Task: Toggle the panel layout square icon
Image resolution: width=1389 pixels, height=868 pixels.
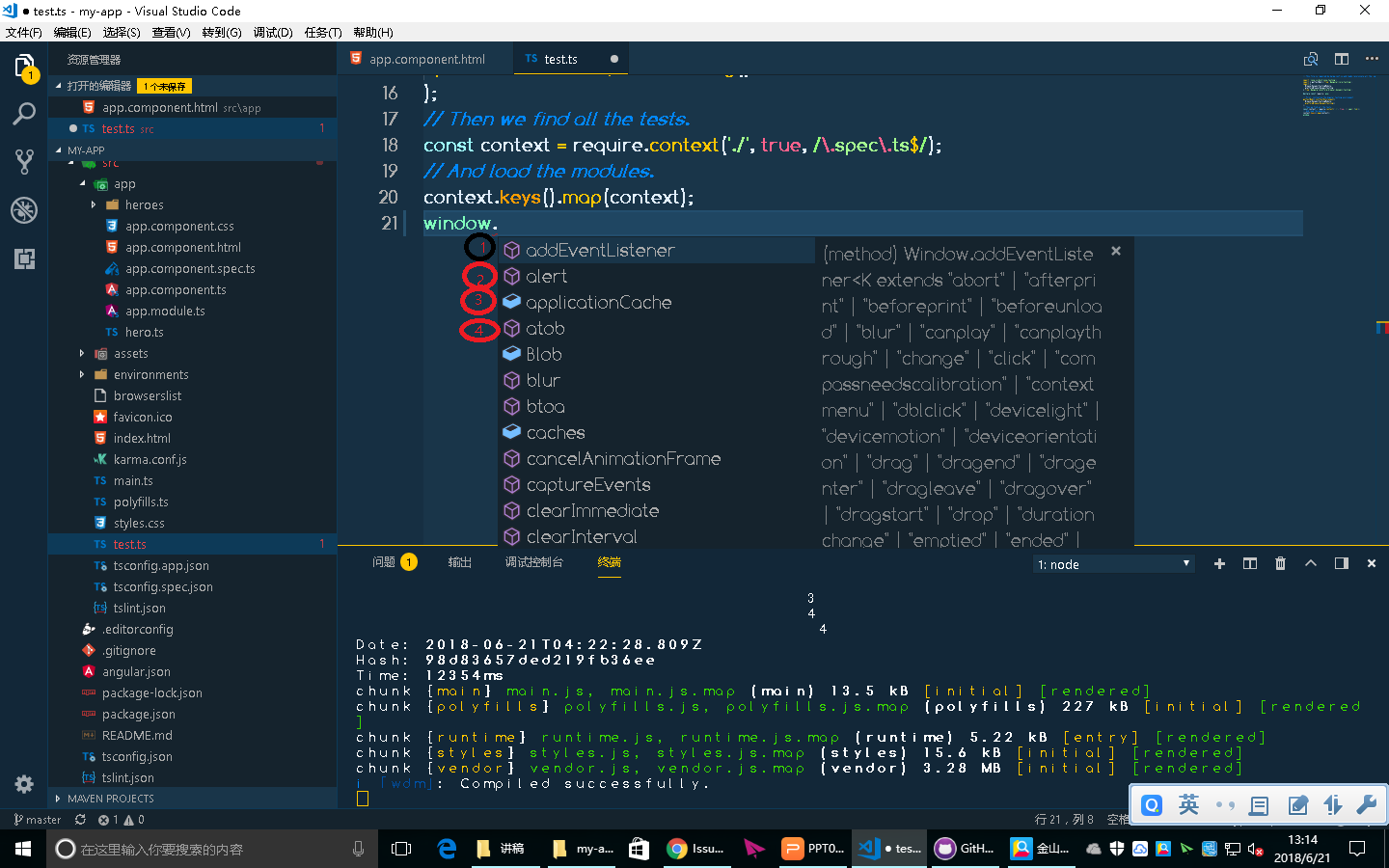Action: pos(1341,563)
